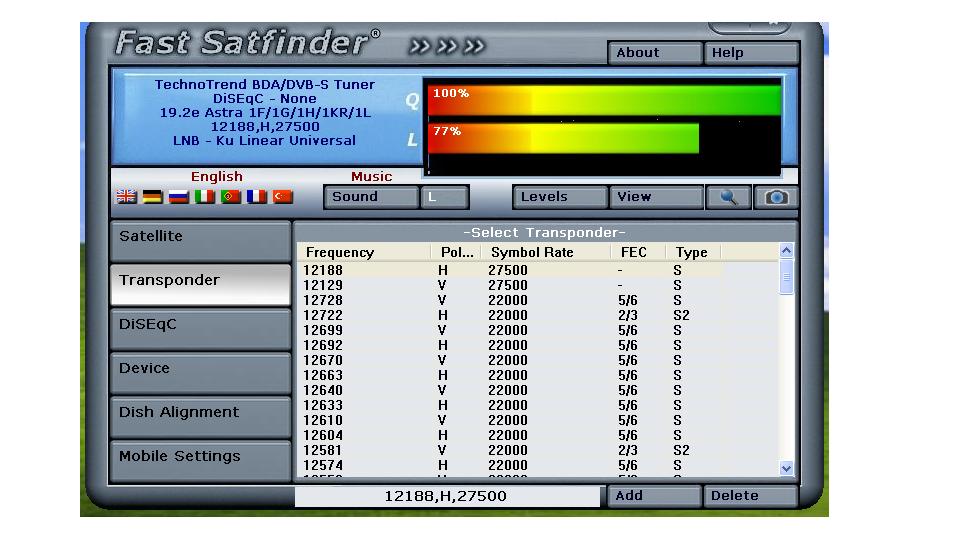Click the transponder list scrollbar thumb

click(787, 277)
